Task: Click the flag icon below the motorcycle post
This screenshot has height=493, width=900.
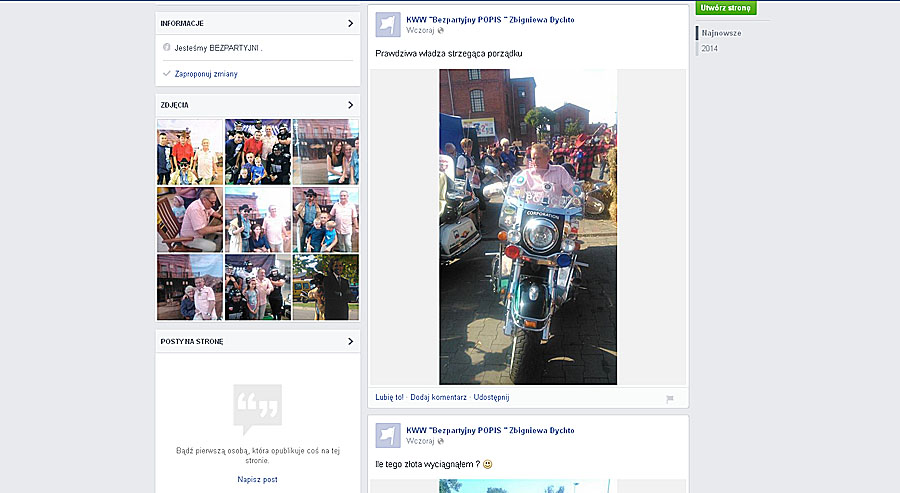Action: [x=670, y=398]
